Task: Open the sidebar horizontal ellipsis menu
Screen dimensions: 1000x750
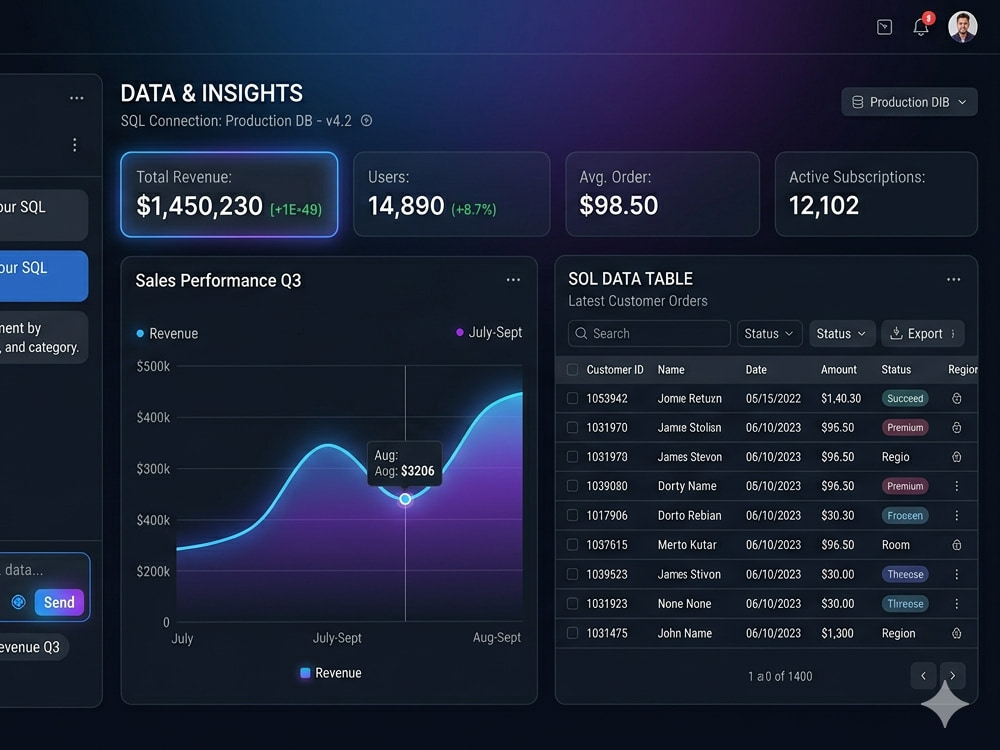Action: click(x=77, y=98)
